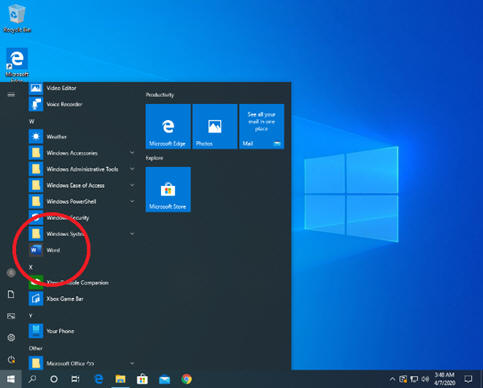Open Windows Security app
Screen dimensions: 483x388
(x=82, y=218)
